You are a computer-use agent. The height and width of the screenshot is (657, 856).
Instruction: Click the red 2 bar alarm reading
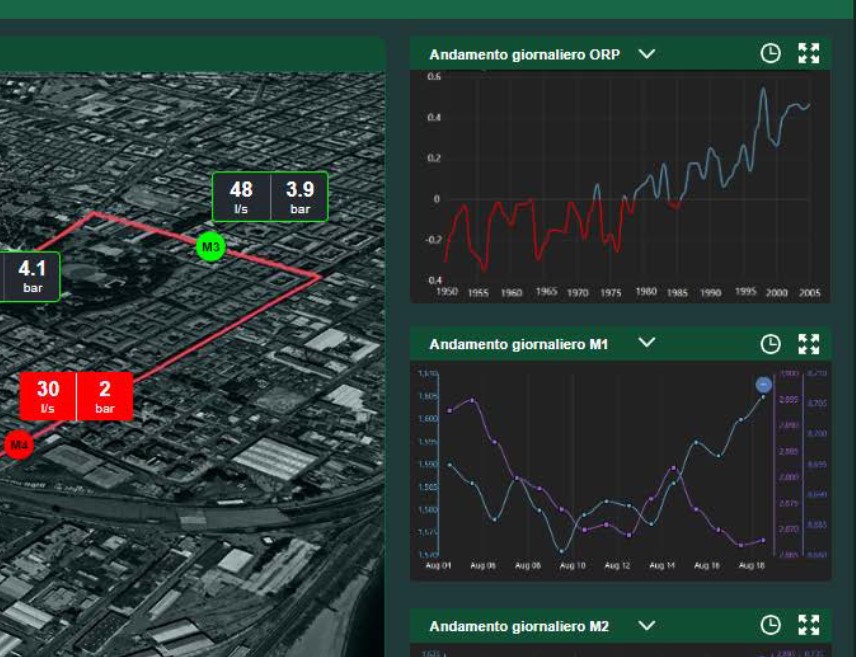105,395
